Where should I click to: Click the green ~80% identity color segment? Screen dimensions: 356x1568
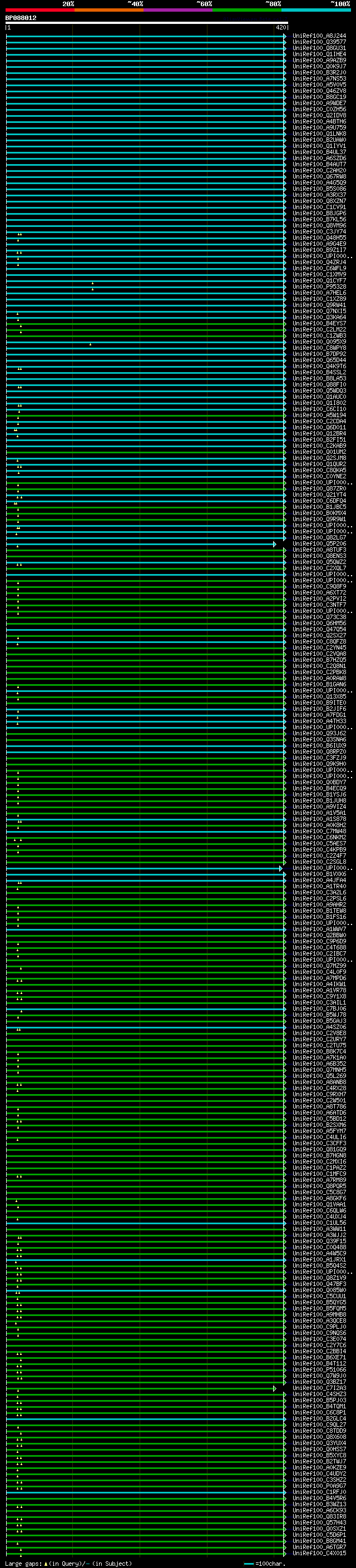[x=246, y=11]
